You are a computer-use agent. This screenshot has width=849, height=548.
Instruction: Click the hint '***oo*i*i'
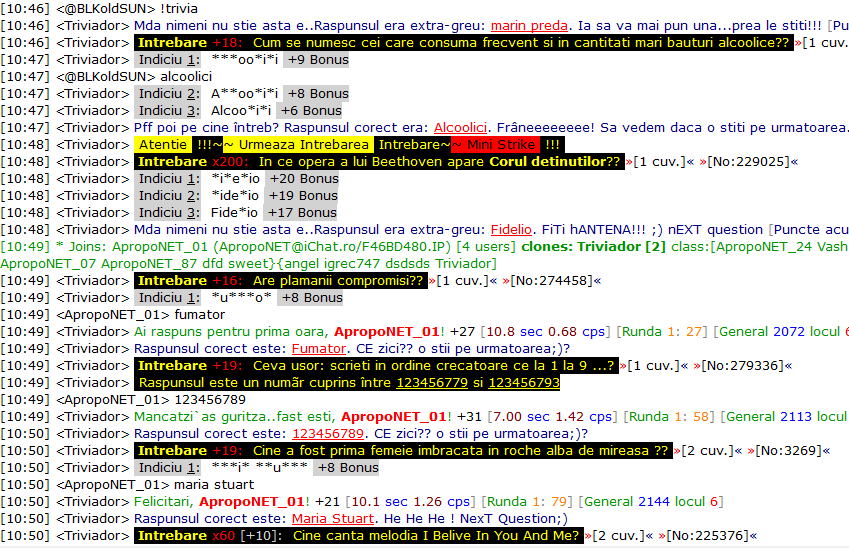(x=245, y=60)
